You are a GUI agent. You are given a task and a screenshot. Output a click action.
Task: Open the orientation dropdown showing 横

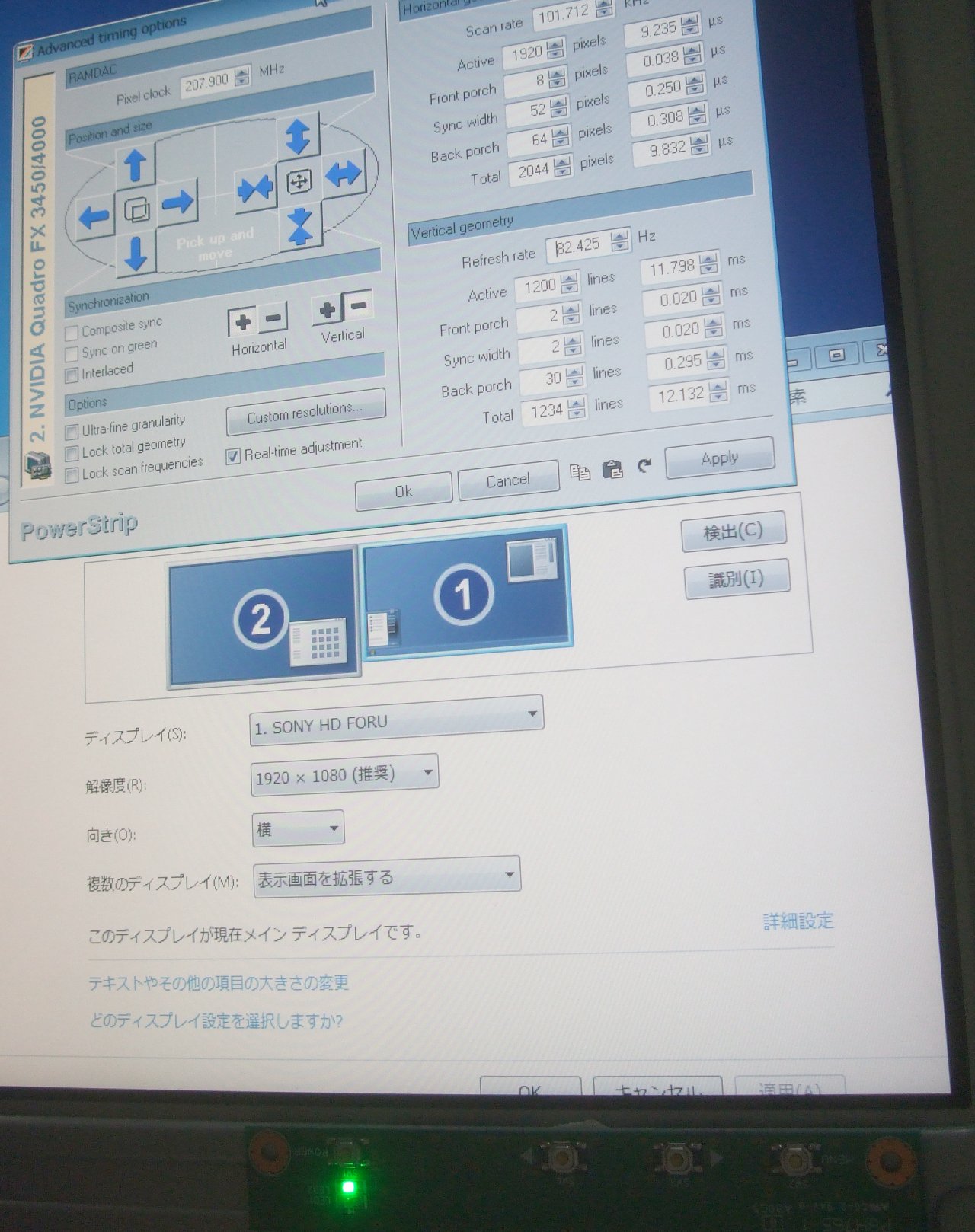click(298, 828)
